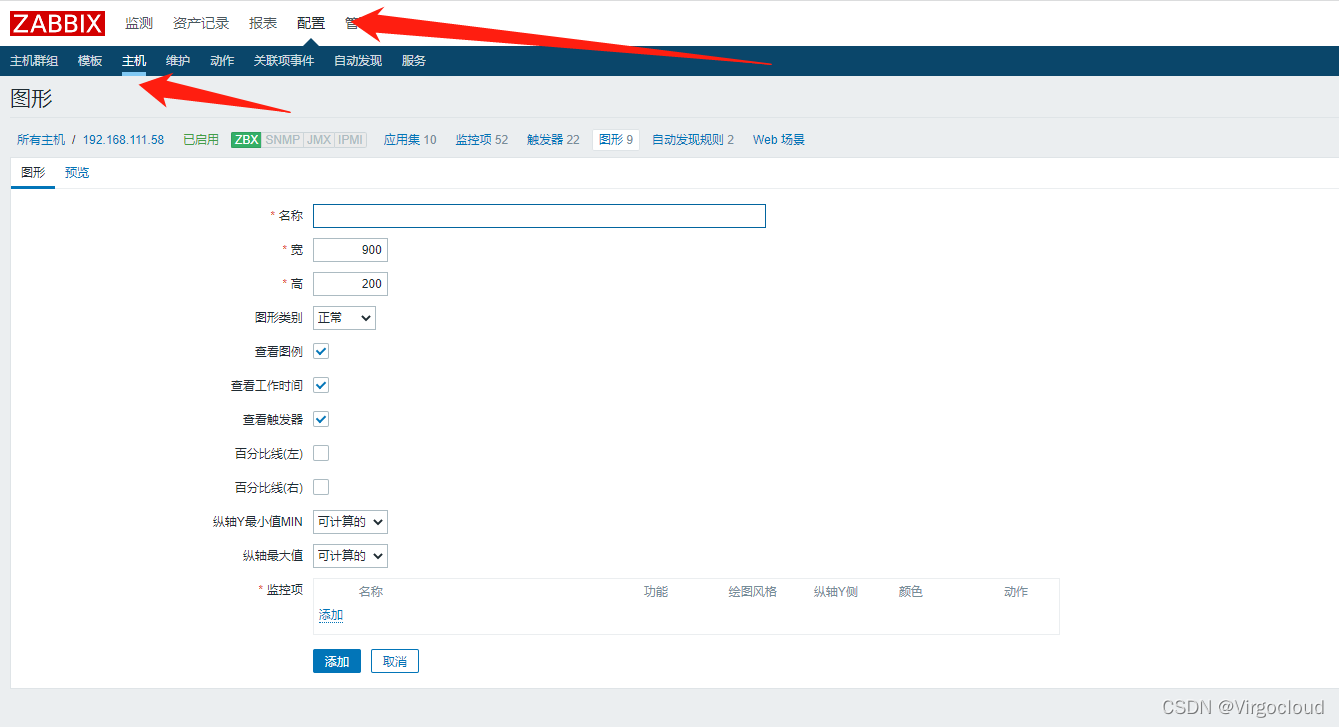Image resolution: width=1339 pixels, height=727 pixels.
Task: Click the ZBX availability badge
Action: tap(246, 140)
